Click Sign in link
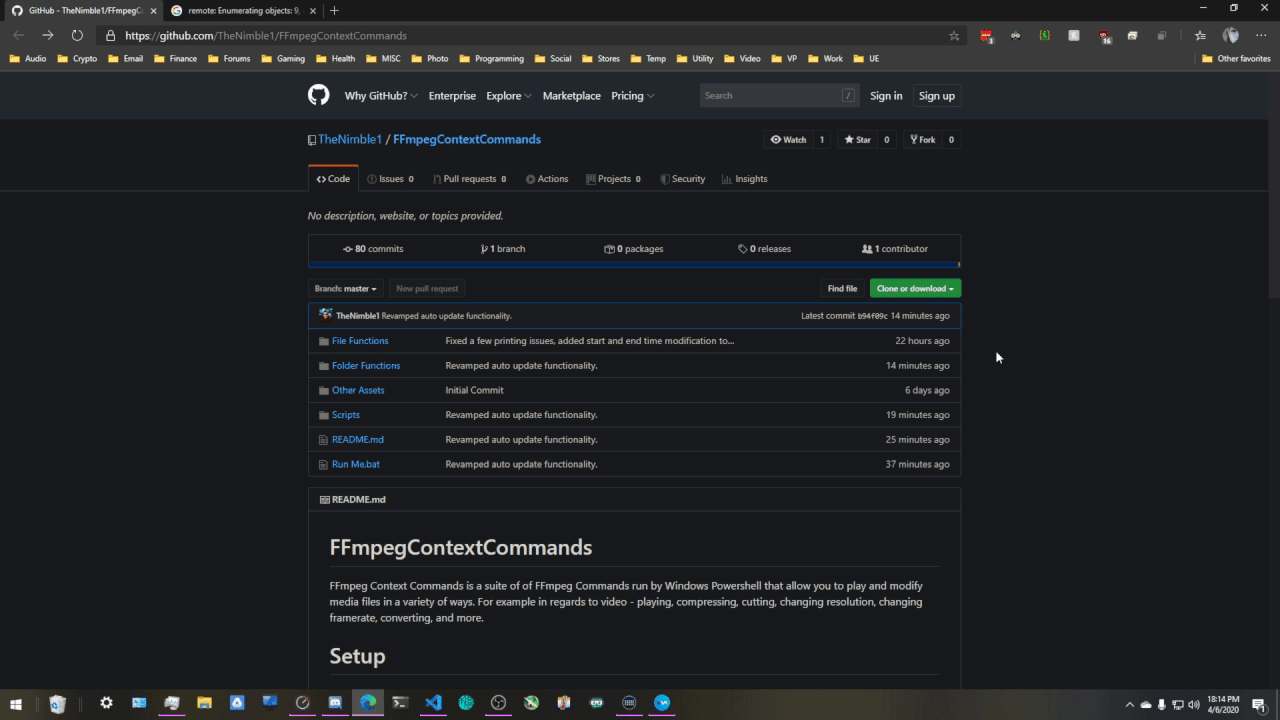 point(886,96)
